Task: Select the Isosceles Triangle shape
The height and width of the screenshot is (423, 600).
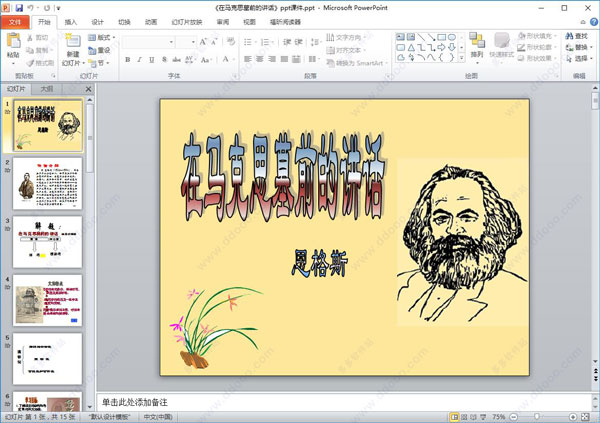Action: coord(411,47)
